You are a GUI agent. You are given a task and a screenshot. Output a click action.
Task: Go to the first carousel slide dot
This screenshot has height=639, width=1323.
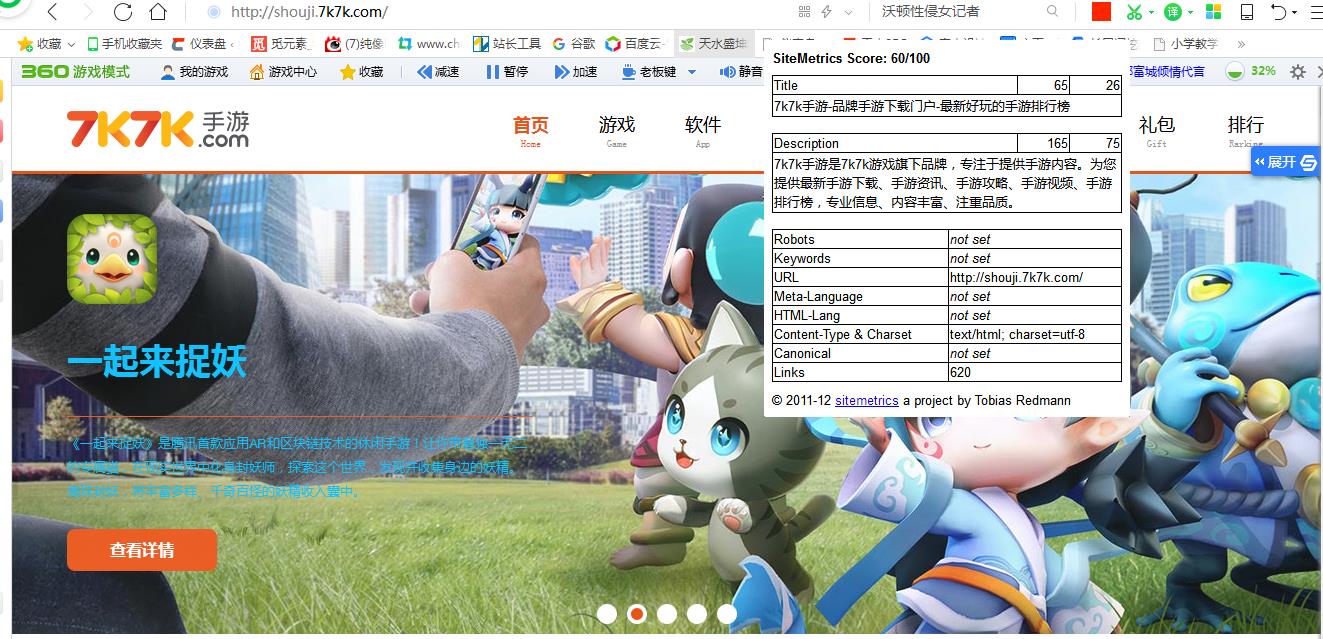(x=607, y=614)
